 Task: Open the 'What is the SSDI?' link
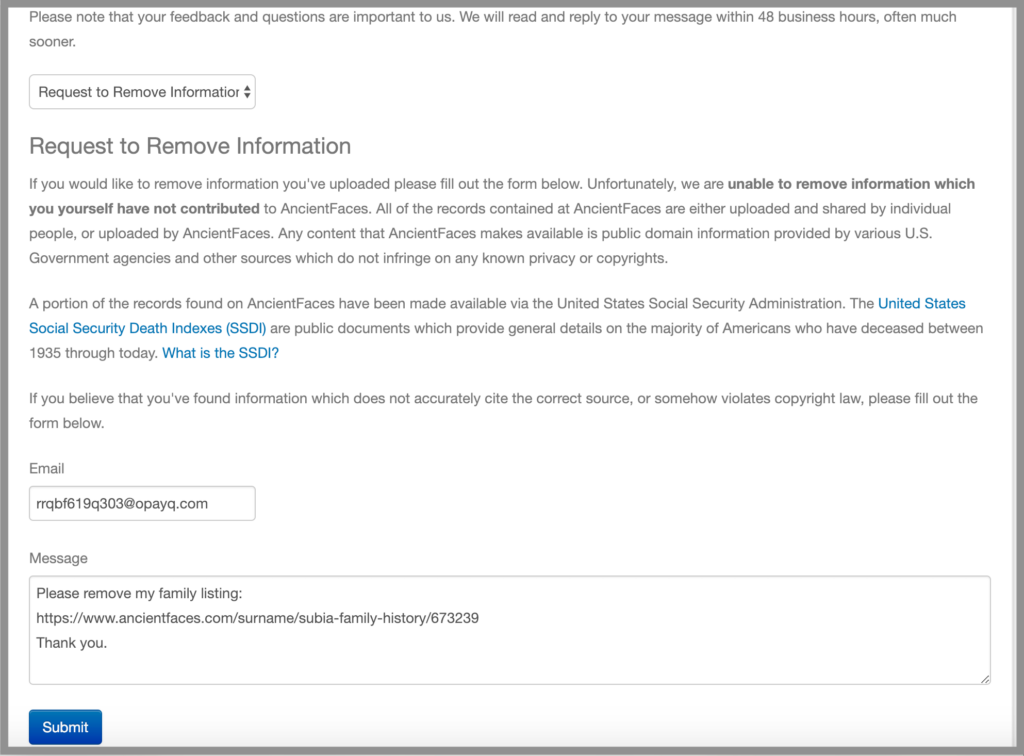point(220,352)
